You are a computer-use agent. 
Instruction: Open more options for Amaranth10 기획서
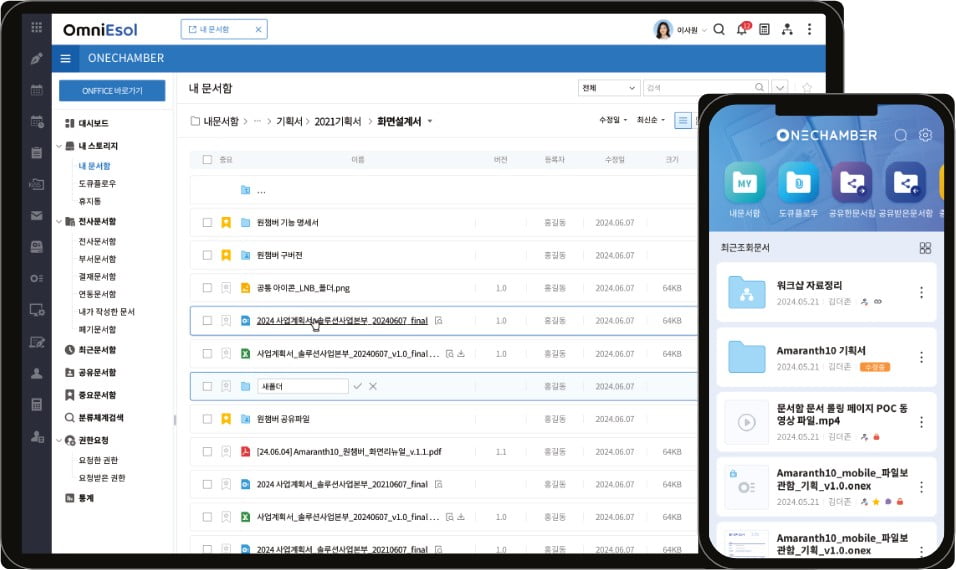pyautogui.click(x=921, y=357)
